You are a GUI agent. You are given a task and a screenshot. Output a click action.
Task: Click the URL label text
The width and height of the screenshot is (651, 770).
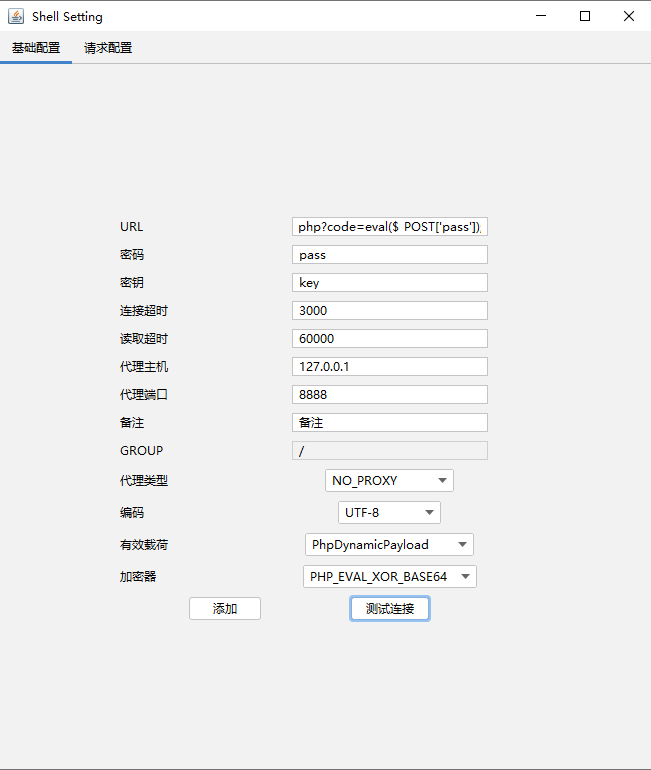(132, 226)
